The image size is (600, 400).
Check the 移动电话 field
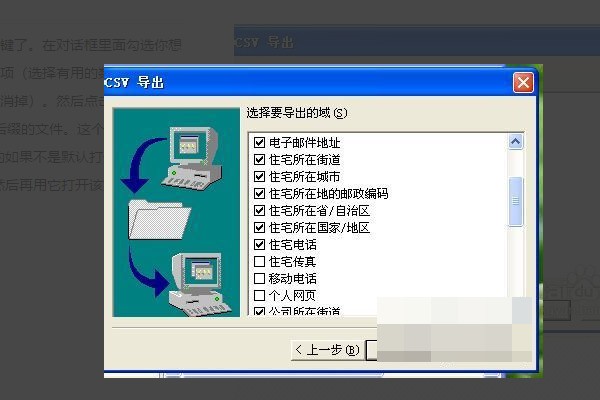click(259, 278)
